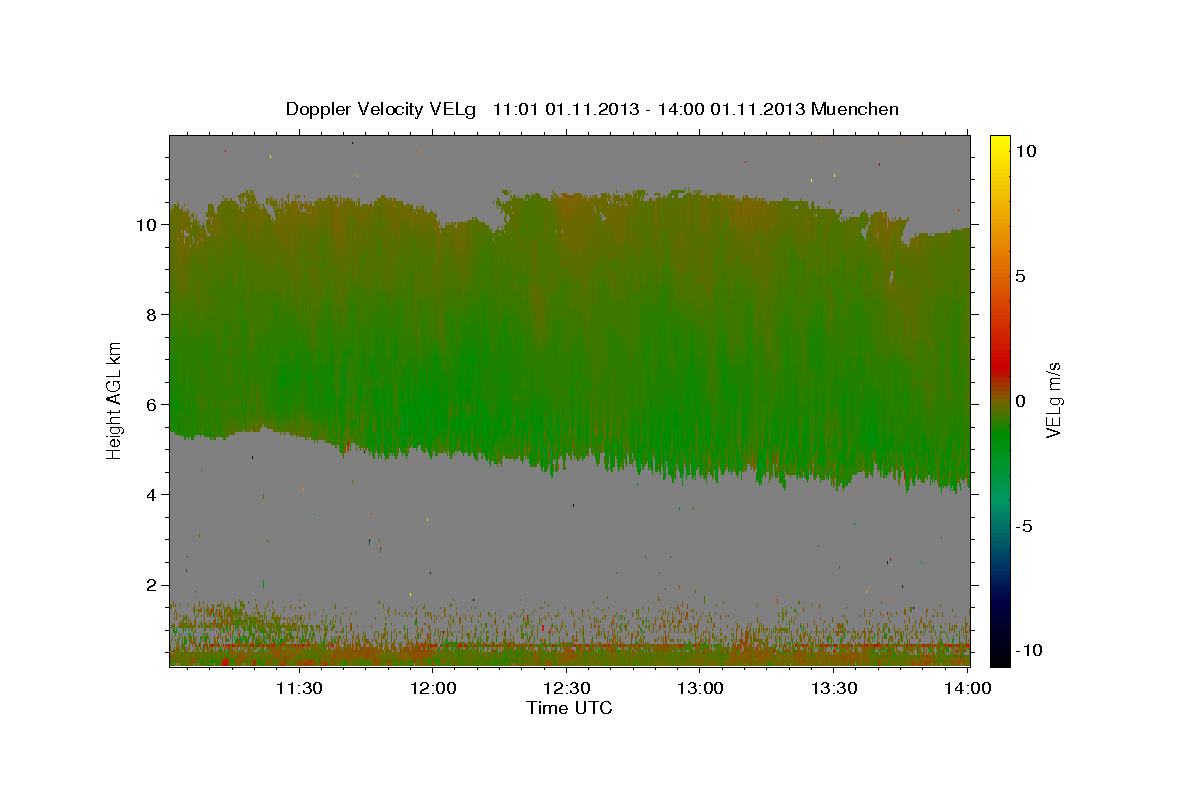Click the '13:30' time axis label

pos(834,689)
